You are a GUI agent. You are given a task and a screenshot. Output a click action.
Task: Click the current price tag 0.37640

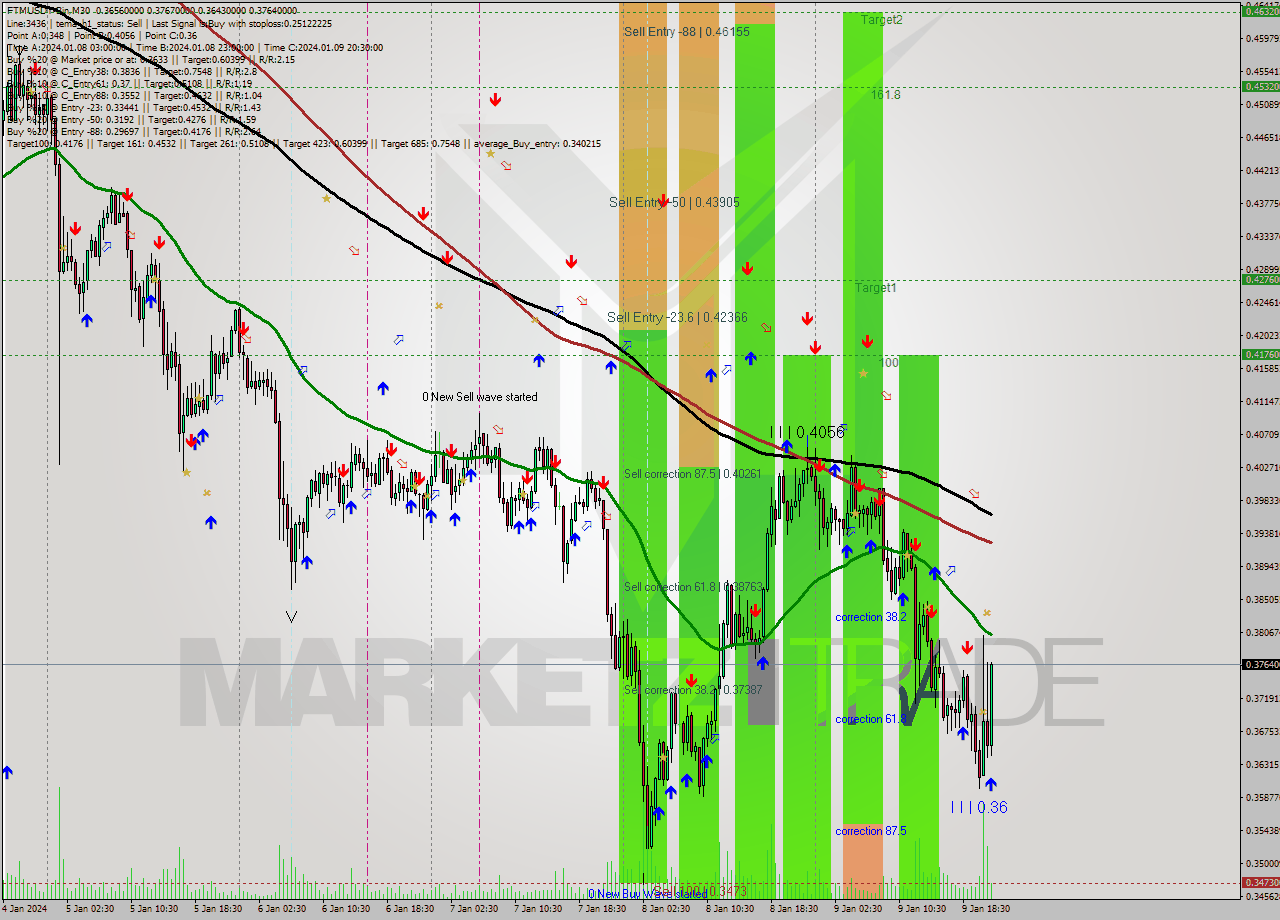pyautogui.click(x=1259, y=665)
